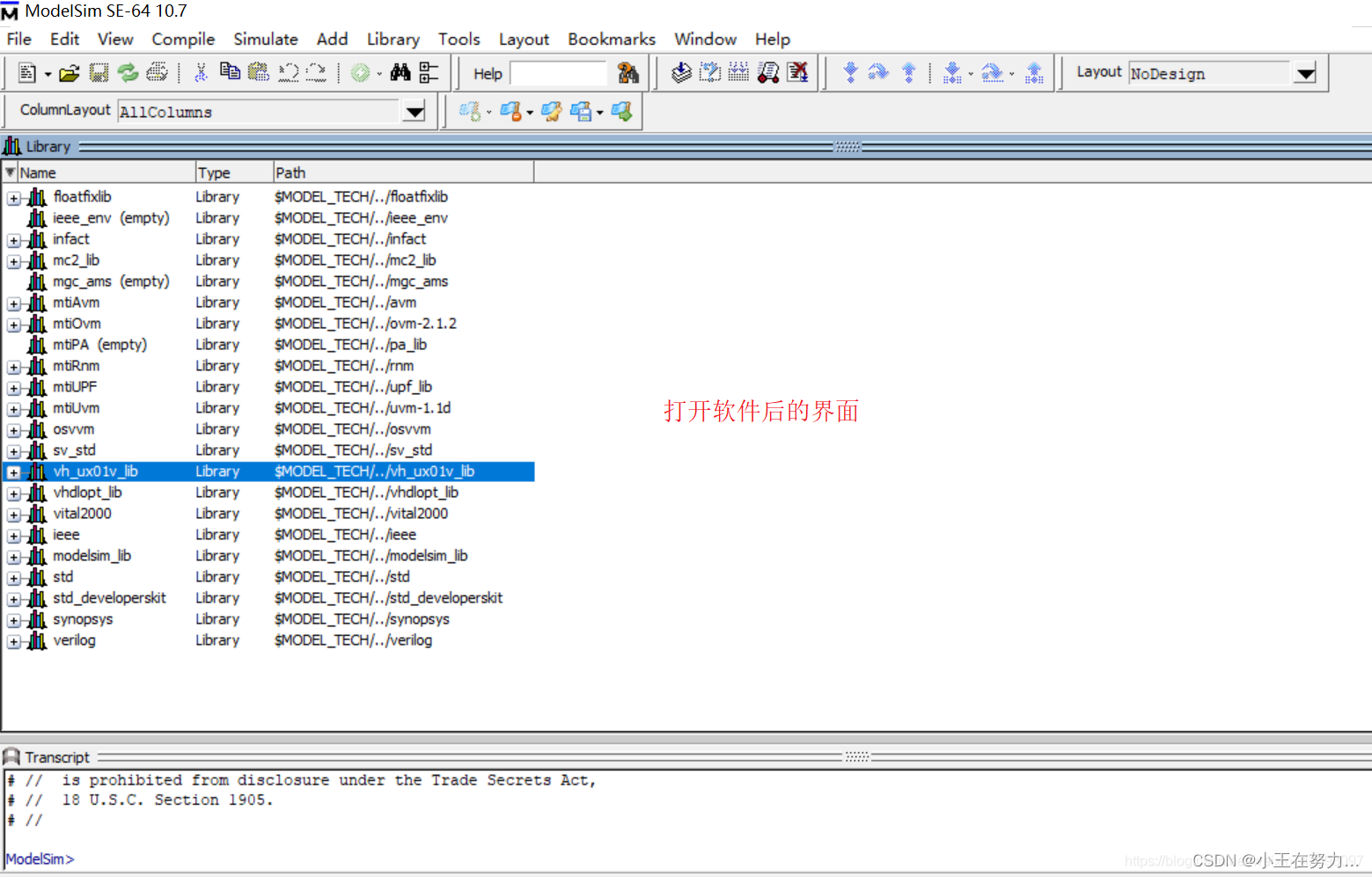Select the mgc_ams (empty) library row

(x=268, y=281)
